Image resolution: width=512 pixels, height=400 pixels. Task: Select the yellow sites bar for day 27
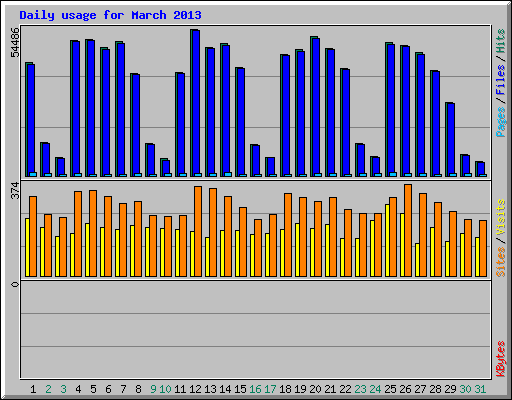click(417, 260)
